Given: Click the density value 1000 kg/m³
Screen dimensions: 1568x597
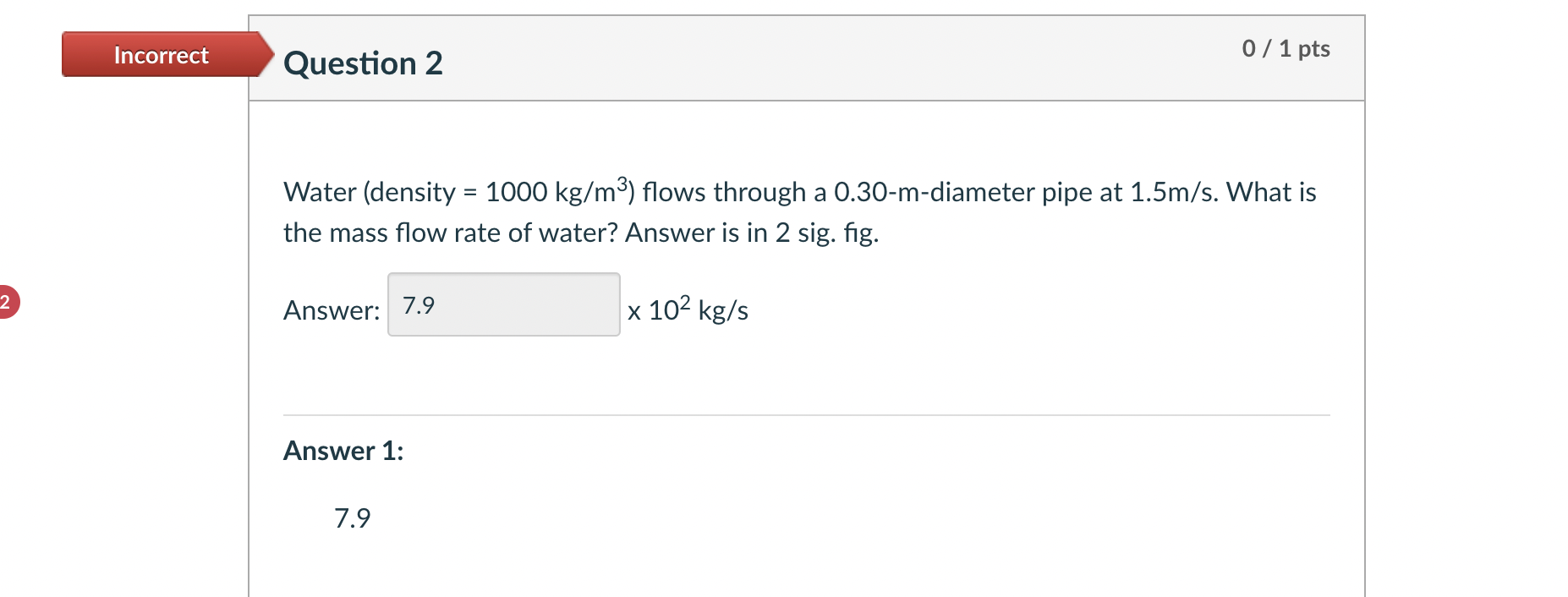Looking at the screenshot, I should coord(558,191).
